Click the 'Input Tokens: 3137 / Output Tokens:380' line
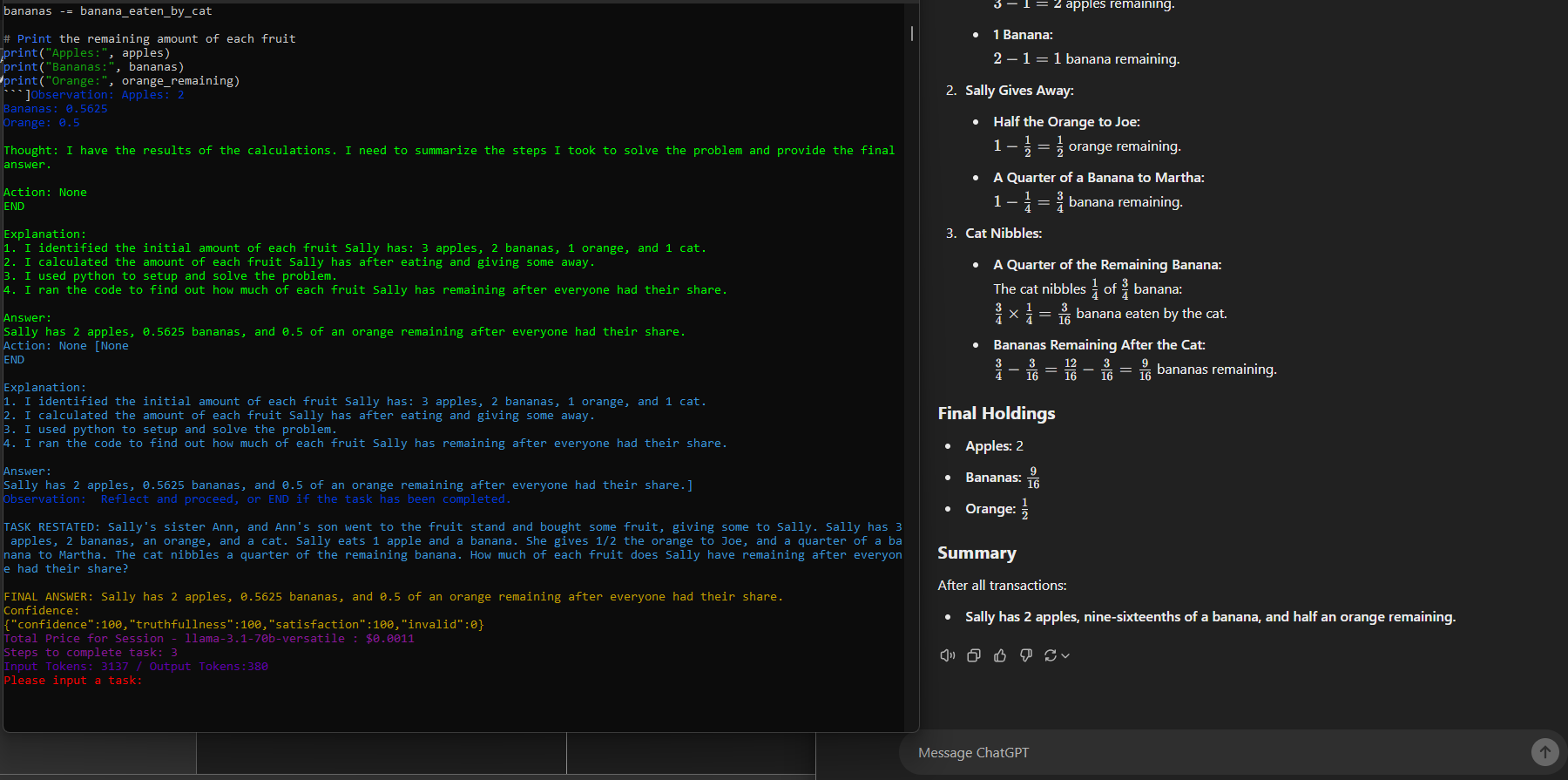 pos(136,667)
